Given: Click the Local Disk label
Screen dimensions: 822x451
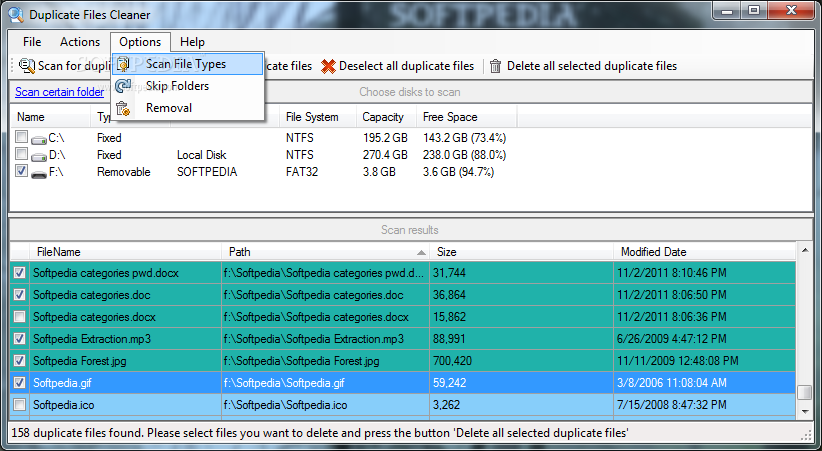Looking at the screenshot, I should 202,155.
